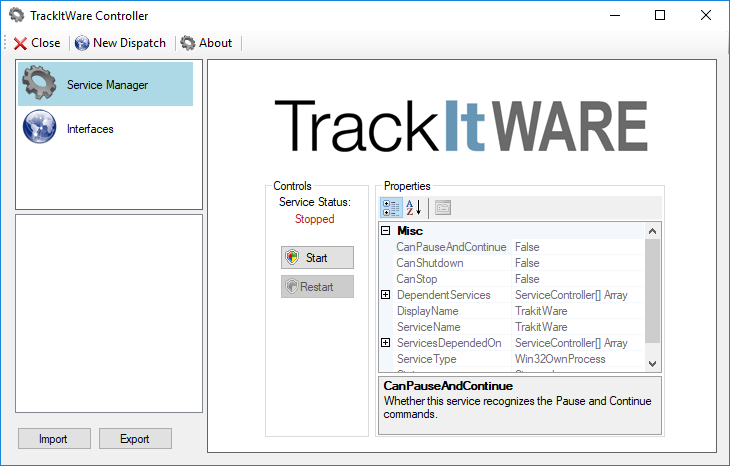Select the ServiceType property name
The width and height of the screenshot is (730, 466).
426,359
